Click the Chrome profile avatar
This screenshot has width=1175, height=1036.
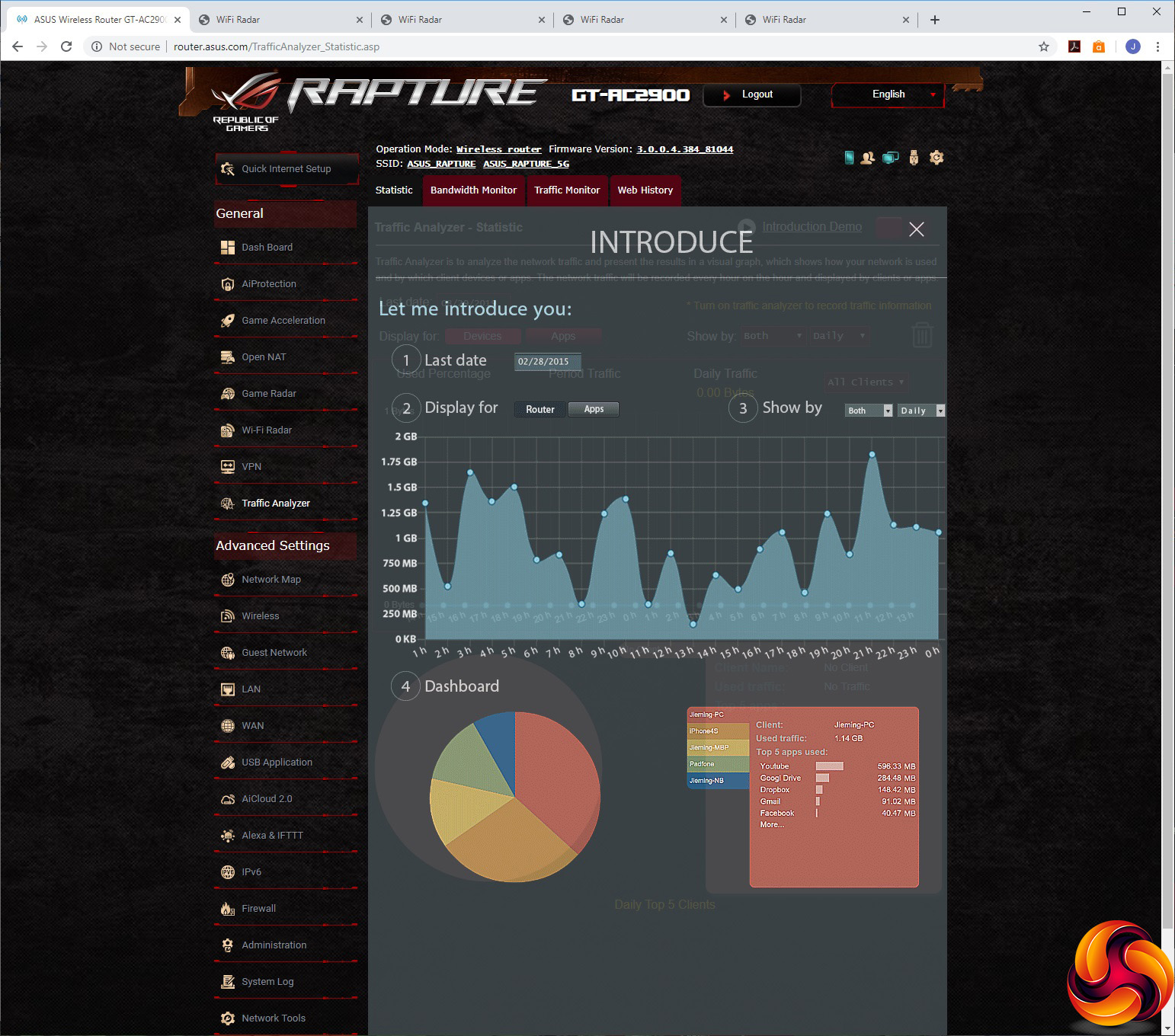[x=1133, y=46]
